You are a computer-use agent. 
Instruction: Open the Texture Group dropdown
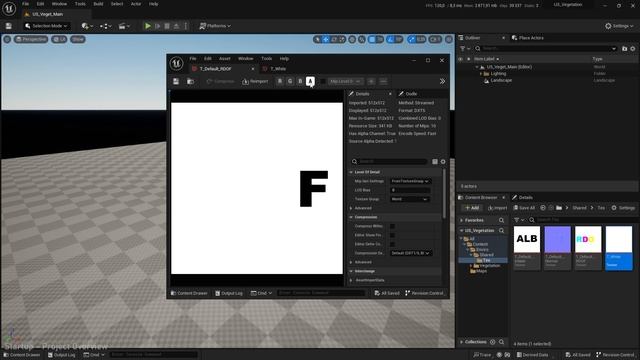[409, 199]
